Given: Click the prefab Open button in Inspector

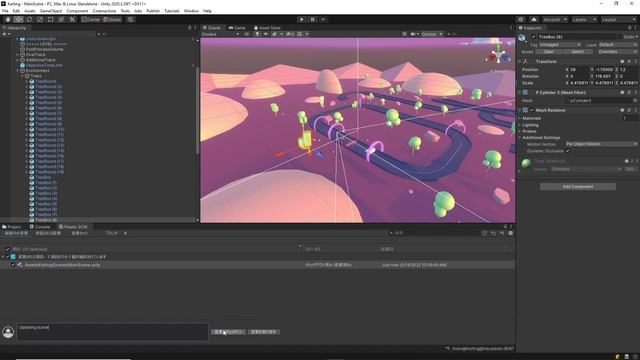Looking at the screenshot, I should pos(549,52).
